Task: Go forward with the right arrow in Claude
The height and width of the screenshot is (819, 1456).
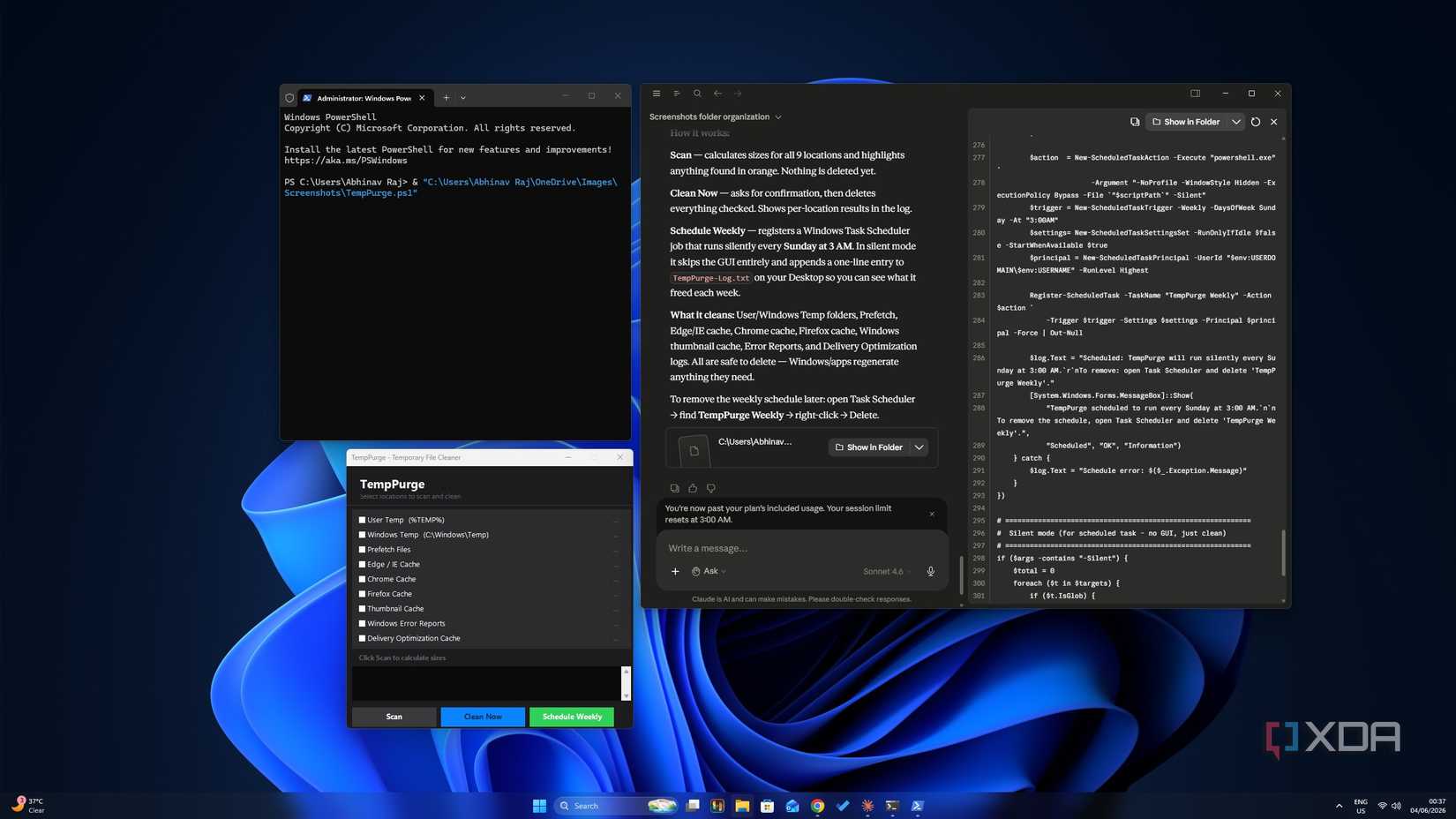Action: click(x=738, y=94)
